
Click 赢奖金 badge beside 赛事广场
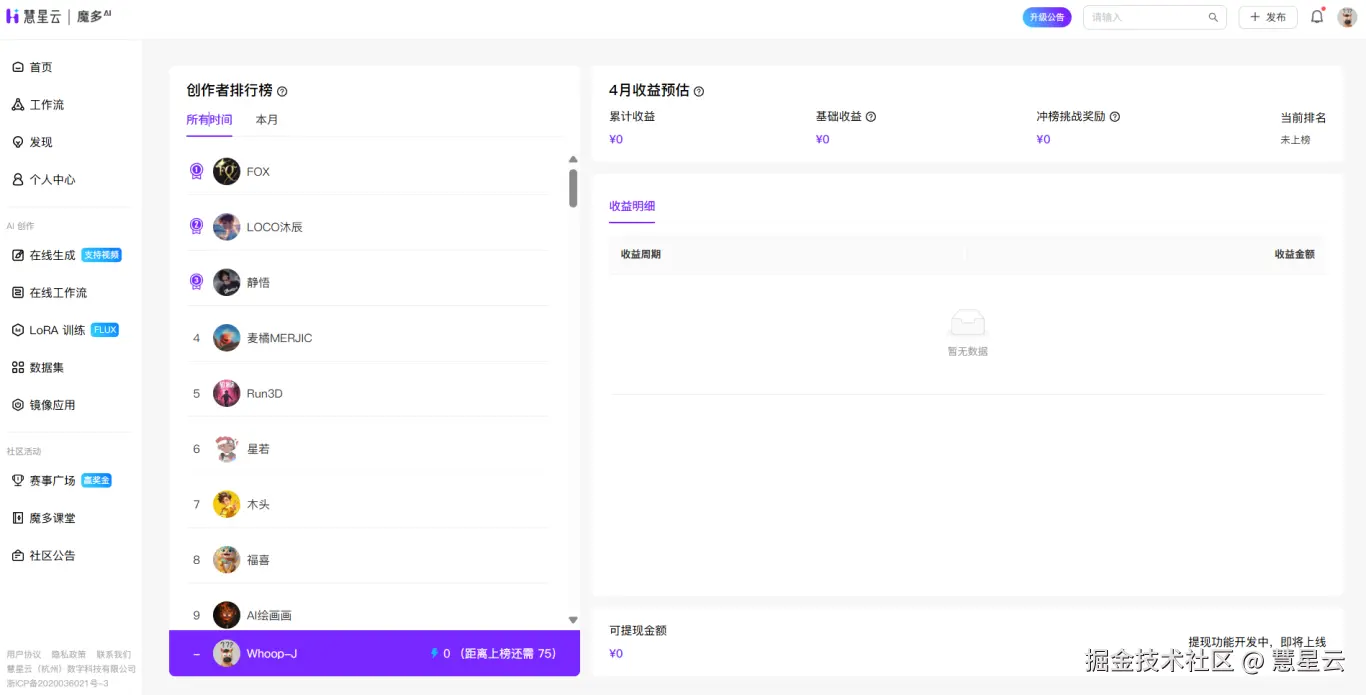tap(97, 480)
